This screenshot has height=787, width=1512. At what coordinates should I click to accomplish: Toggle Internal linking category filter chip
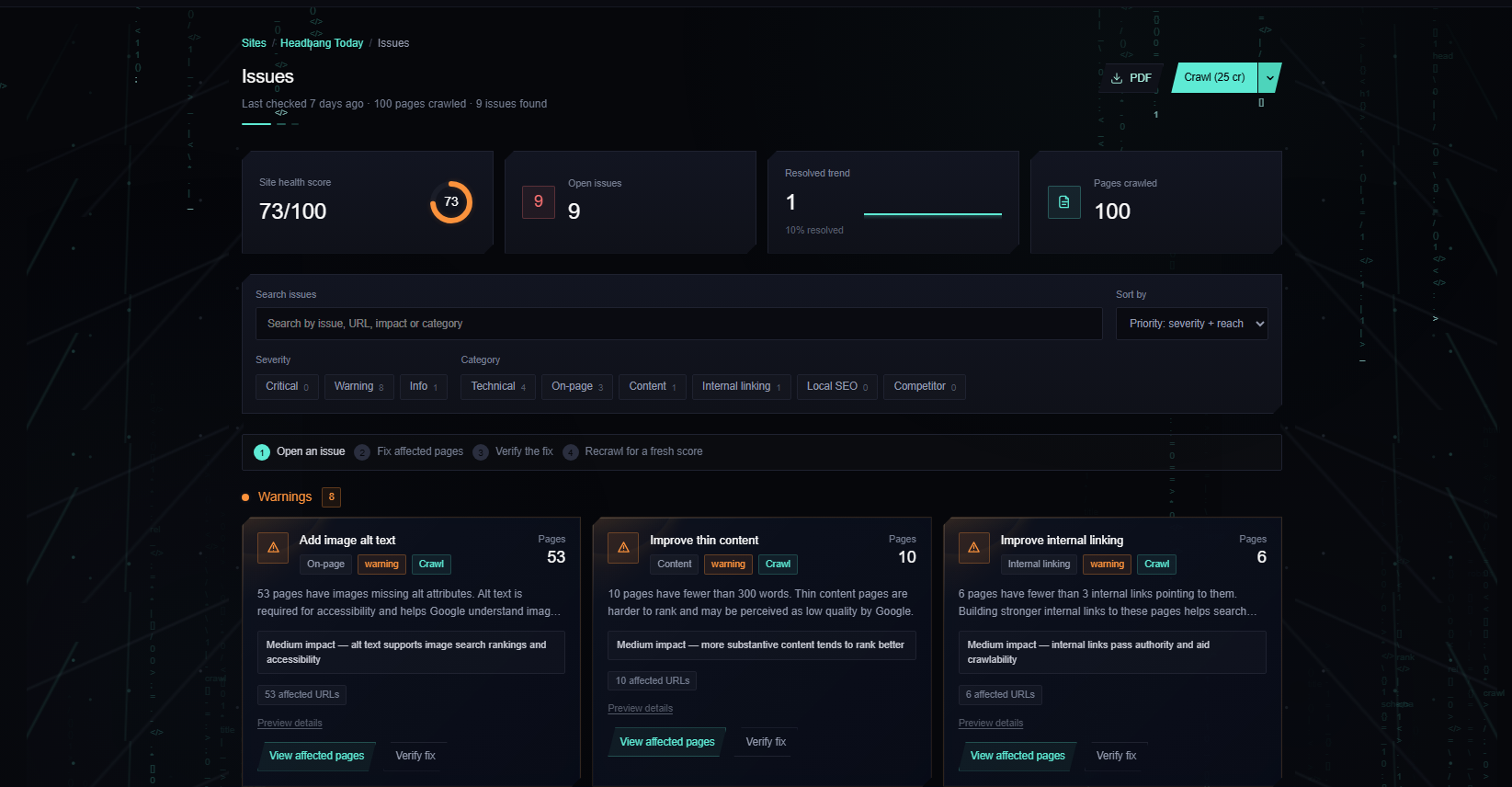[742, 386]
